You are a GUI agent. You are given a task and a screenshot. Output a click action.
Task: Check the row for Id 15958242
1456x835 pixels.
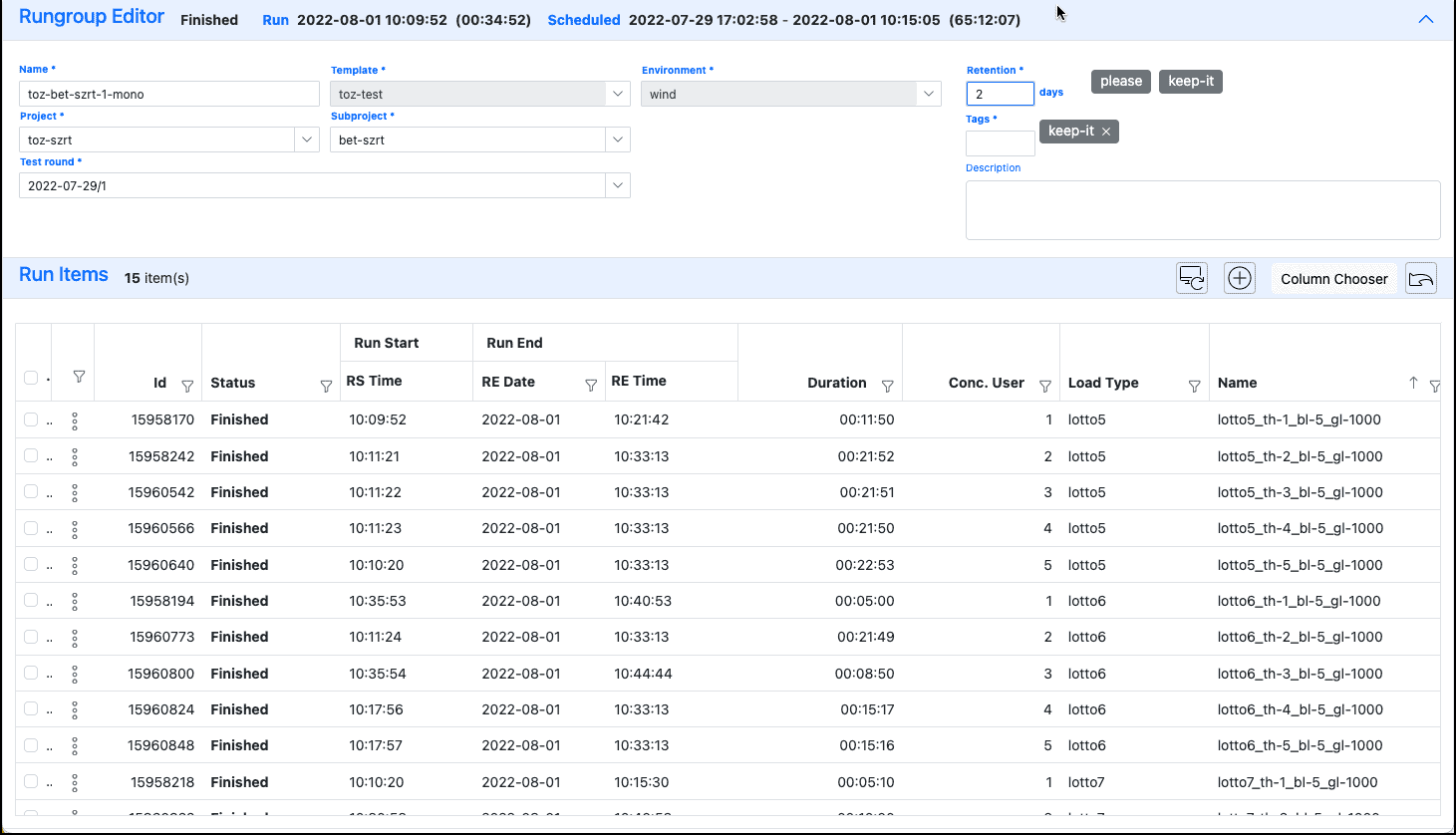pyautogui.click(x=31, y=455)
